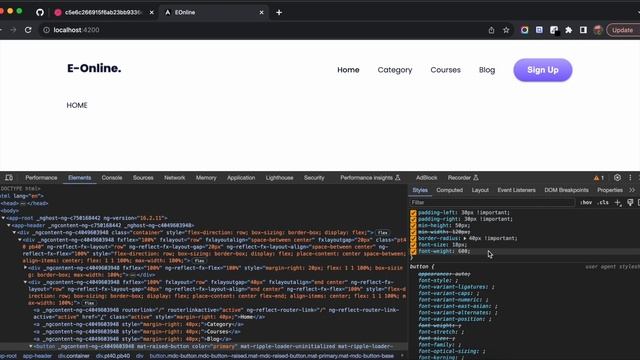Switch to the Console panel tab
This screenshot has height=360, width=640.
[x=112, y=178]
